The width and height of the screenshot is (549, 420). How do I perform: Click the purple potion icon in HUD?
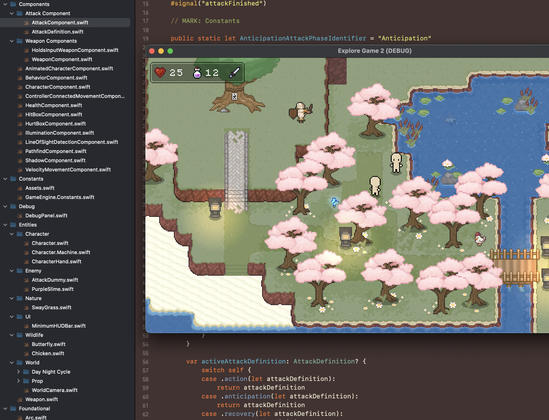pyautogui.click(x=197, y=72)
